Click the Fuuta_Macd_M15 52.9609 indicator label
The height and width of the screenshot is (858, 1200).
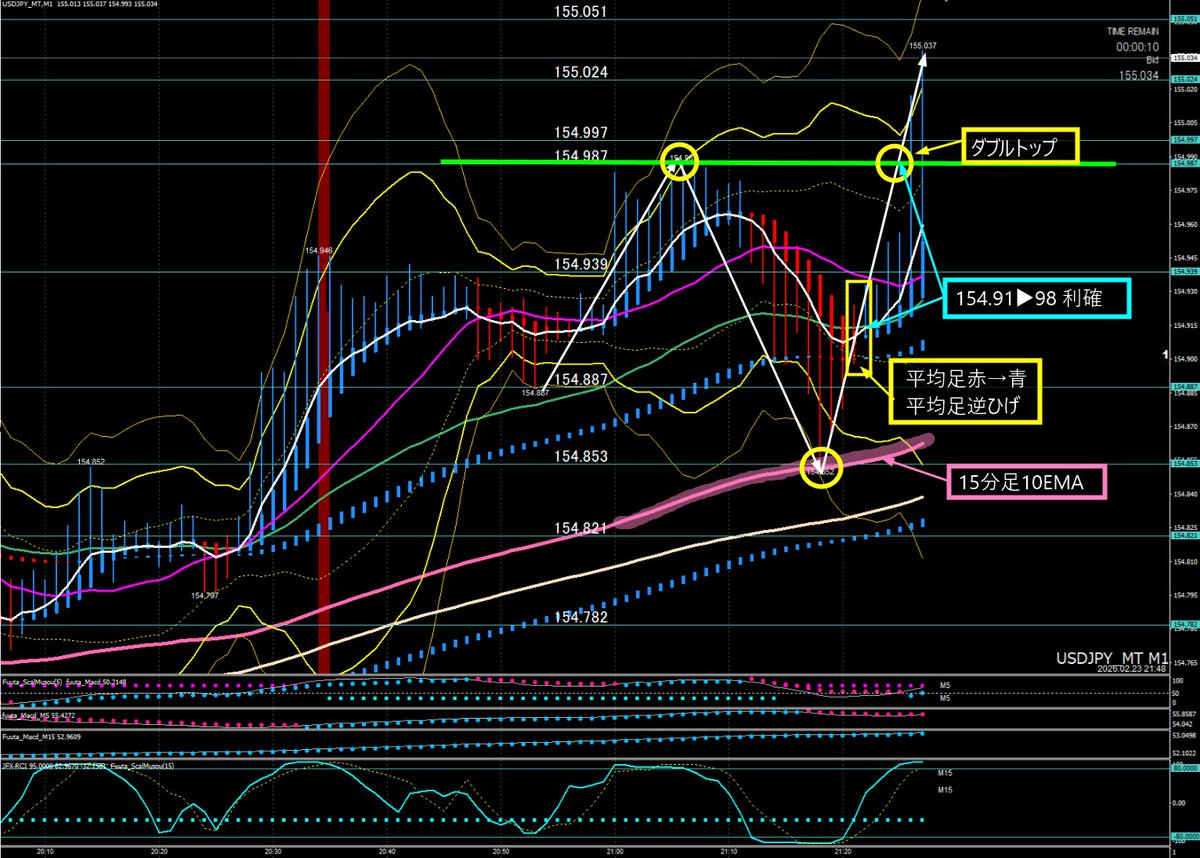tap(42, 737)
